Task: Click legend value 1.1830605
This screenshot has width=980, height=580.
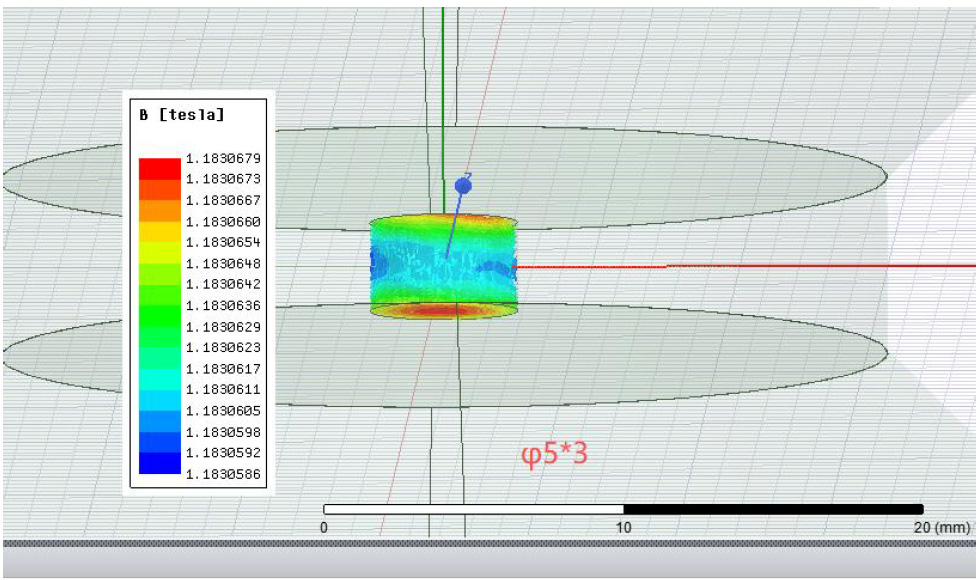Action: 223,411
